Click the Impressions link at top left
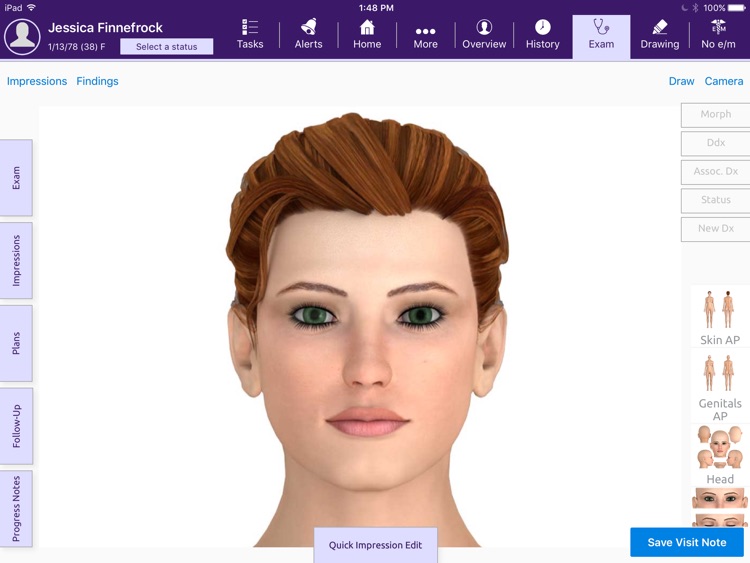 coord(37,81)
